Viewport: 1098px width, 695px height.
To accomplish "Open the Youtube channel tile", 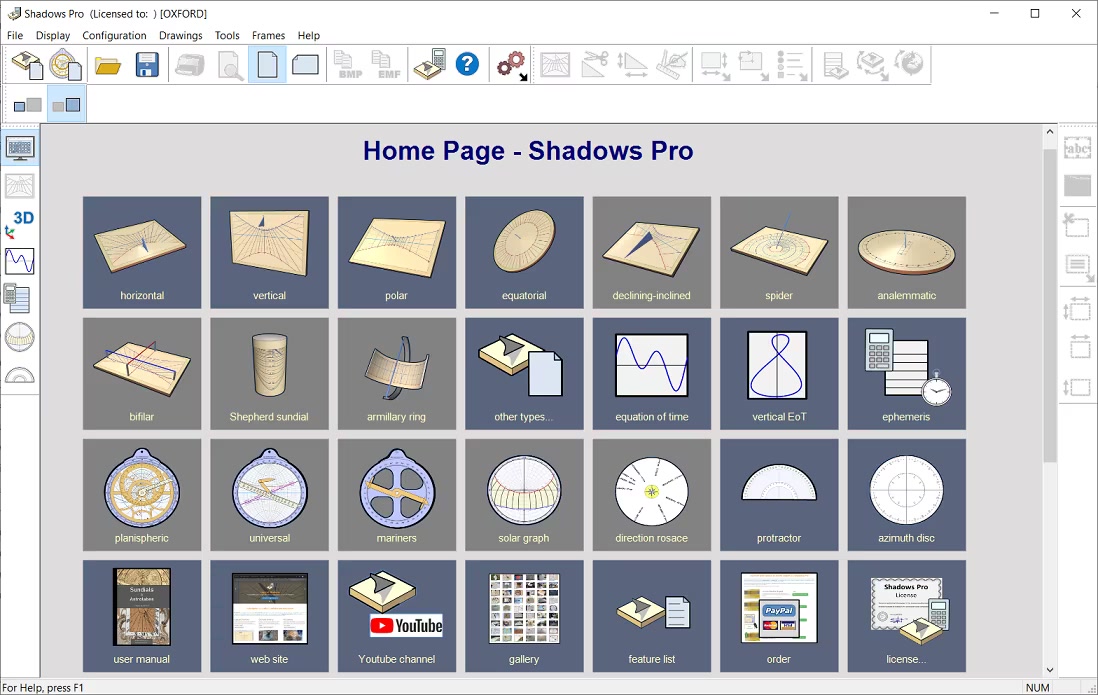I will [396, 616].
